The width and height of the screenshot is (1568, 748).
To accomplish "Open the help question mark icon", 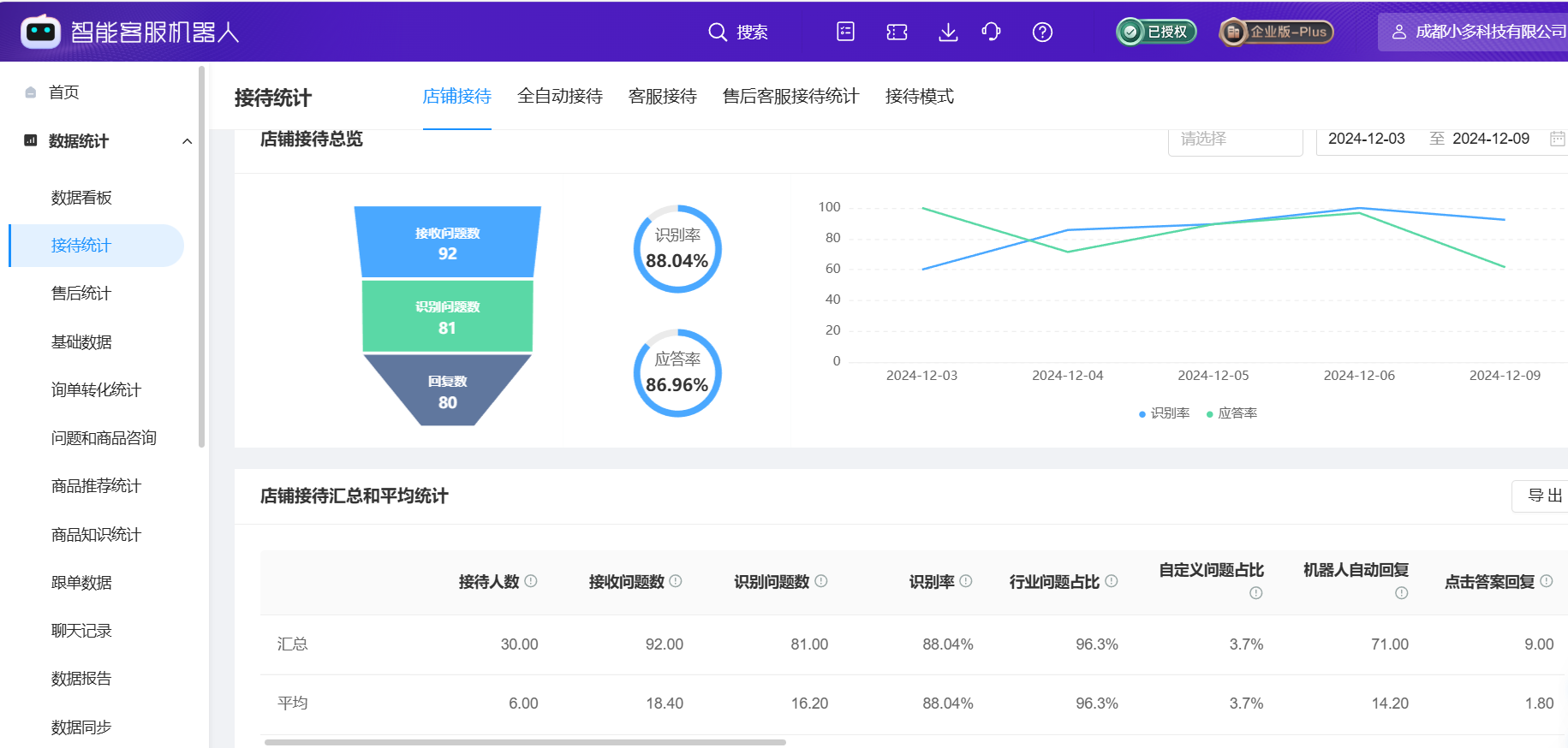I will [1042, 33].
